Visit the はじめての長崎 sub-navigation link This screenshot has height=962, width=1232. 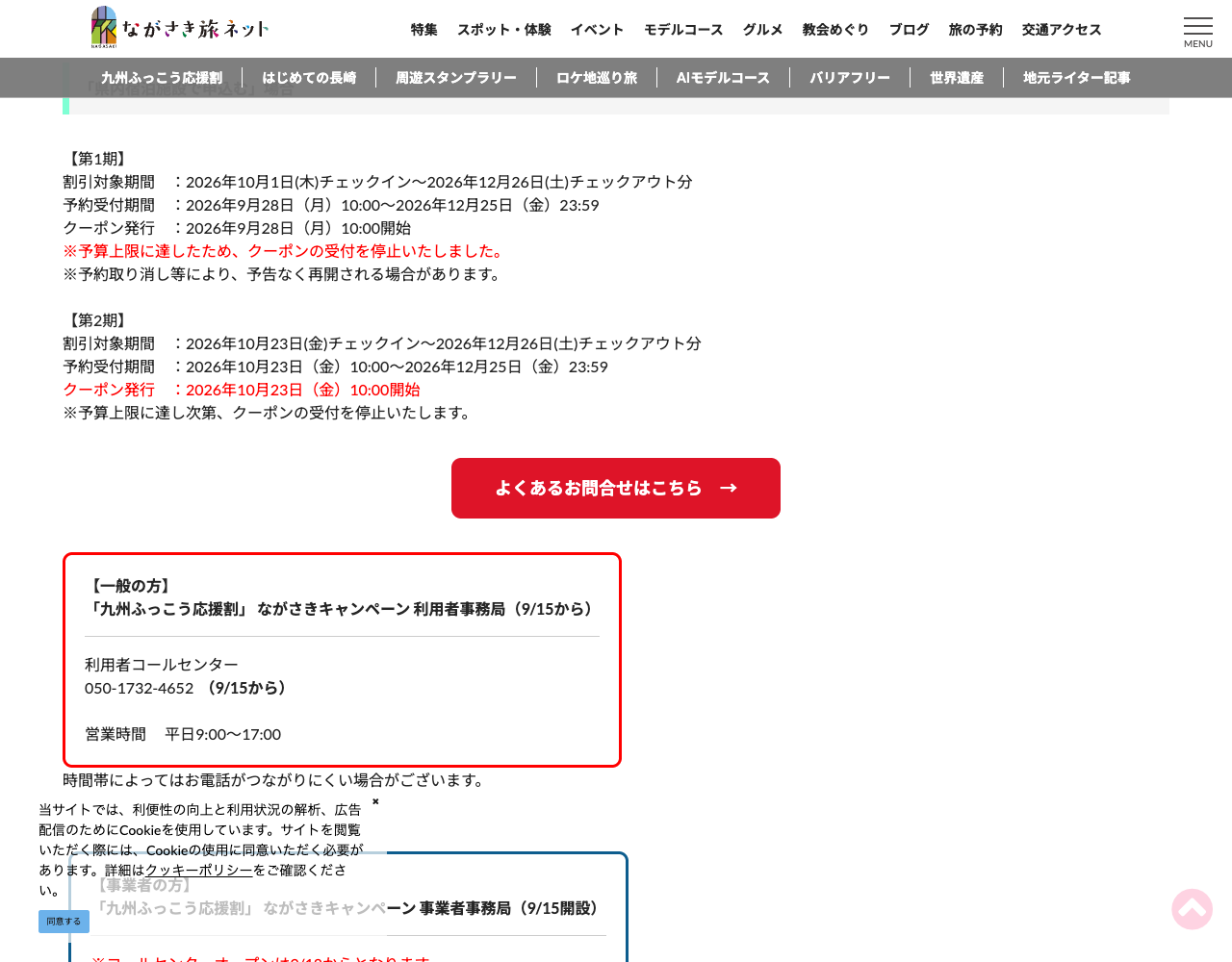click(309, 78)
